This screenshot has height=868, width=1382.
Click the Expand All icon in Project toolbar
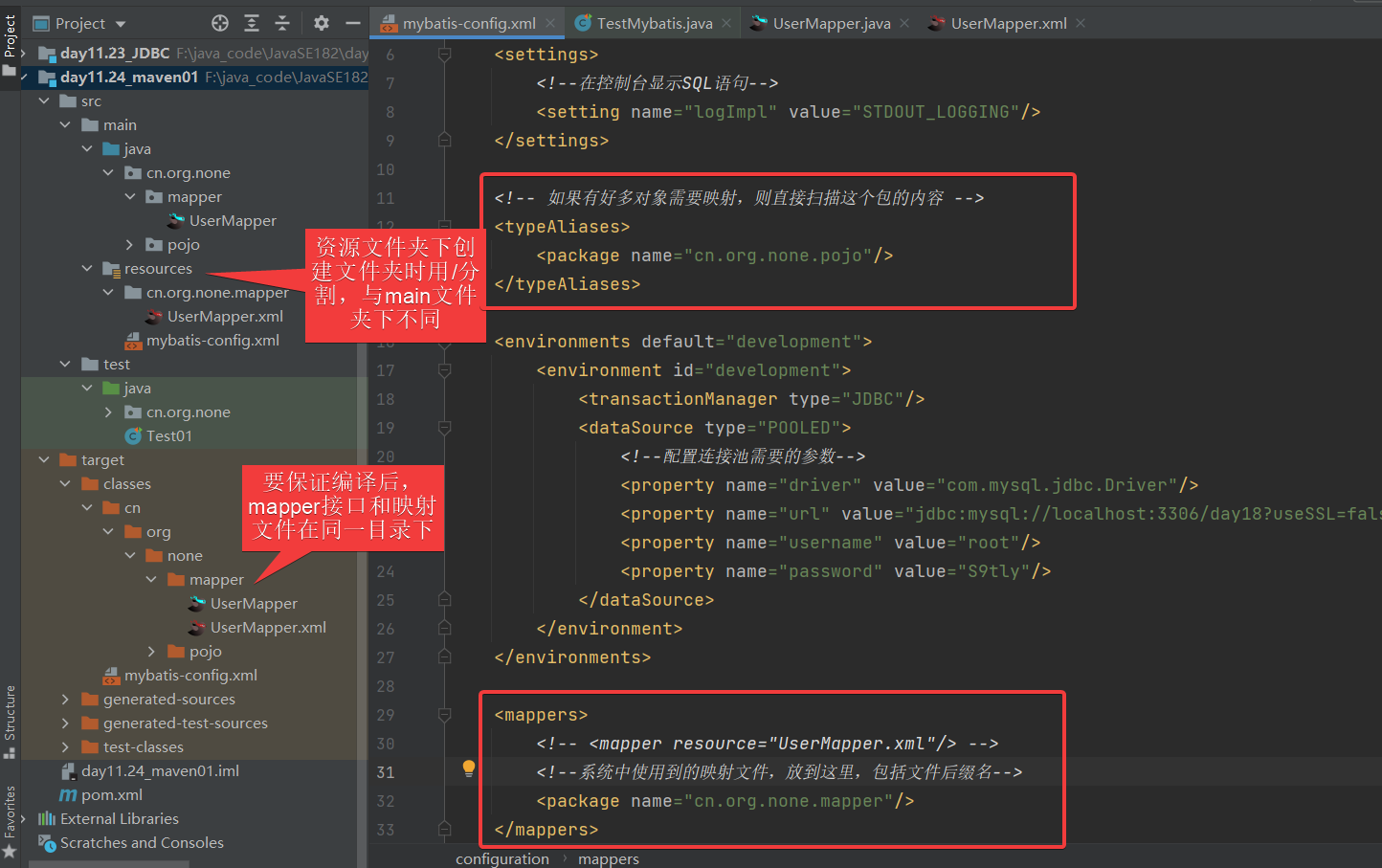[x=252, y=23]
